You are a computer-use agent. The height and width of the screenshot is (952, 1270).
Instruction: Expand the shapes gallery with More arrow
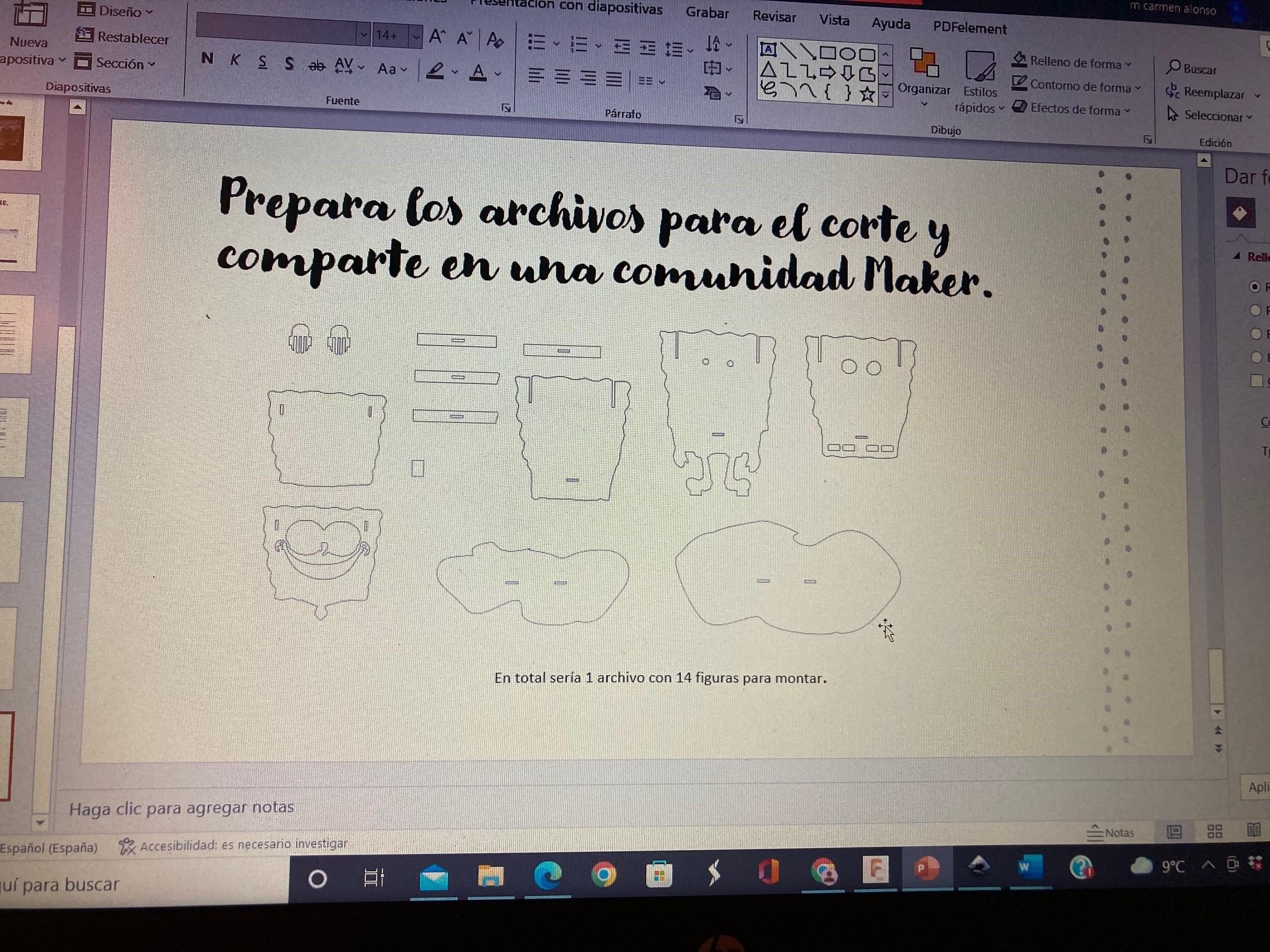(886, 95)
